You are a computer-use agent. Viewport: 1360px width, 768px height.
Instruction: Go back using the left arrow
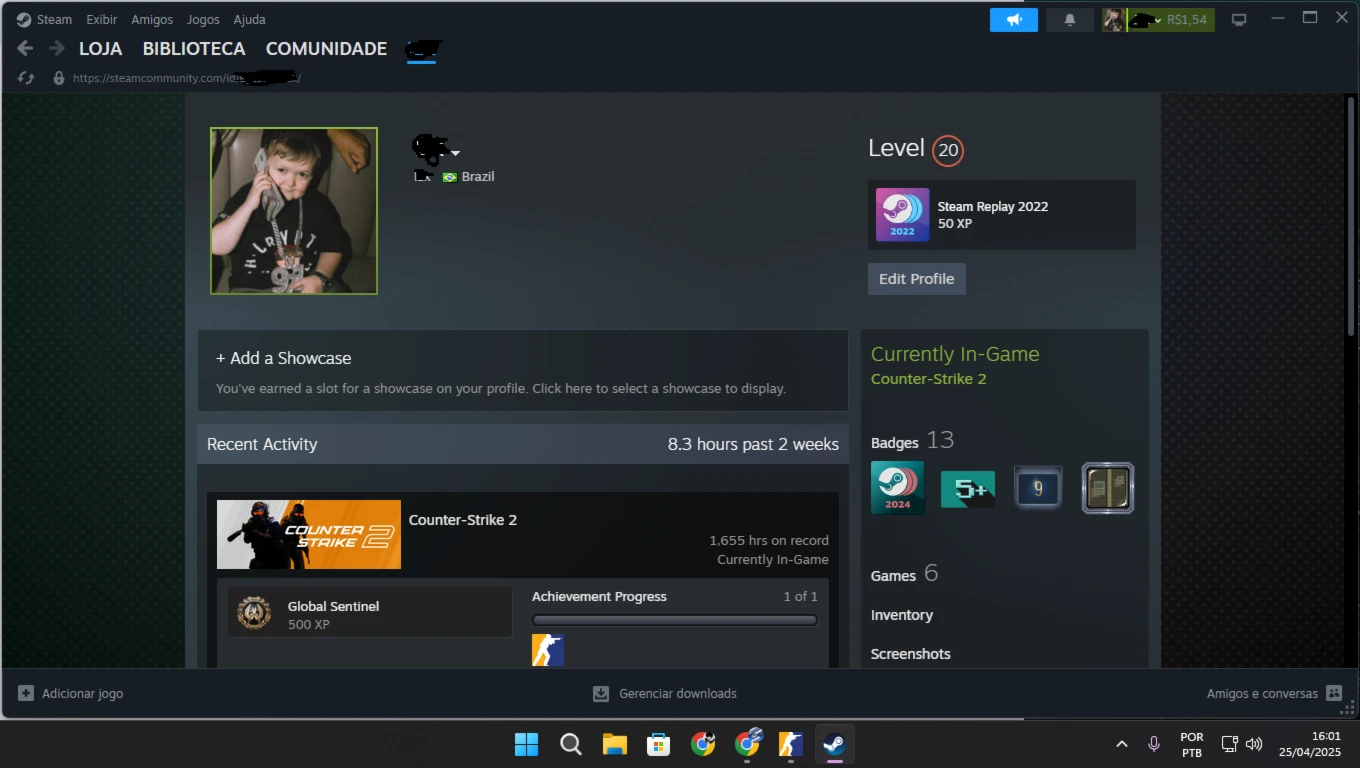(26, 48)
